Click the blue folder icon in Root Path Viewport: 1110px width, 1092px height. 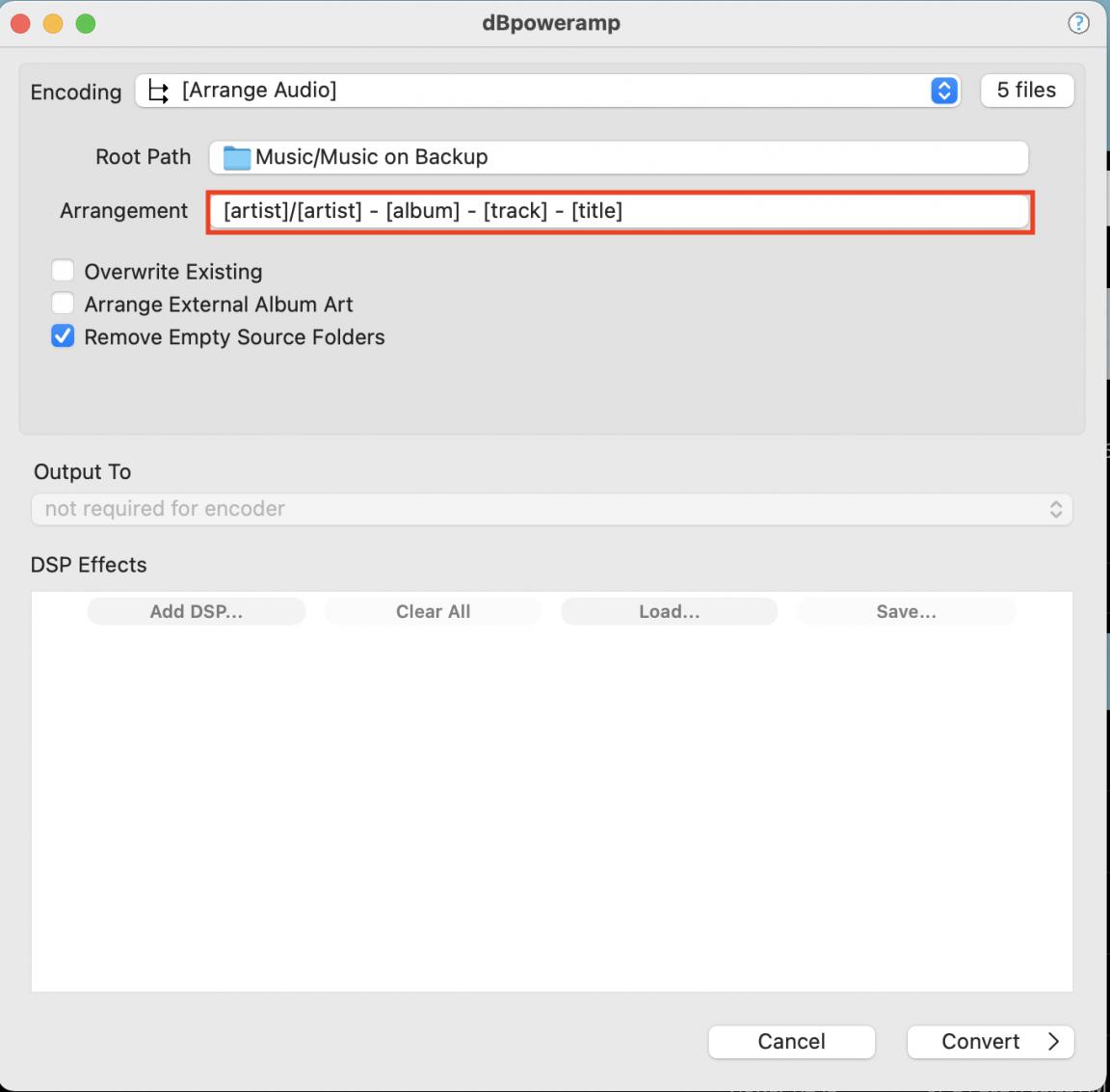[236, 157]
